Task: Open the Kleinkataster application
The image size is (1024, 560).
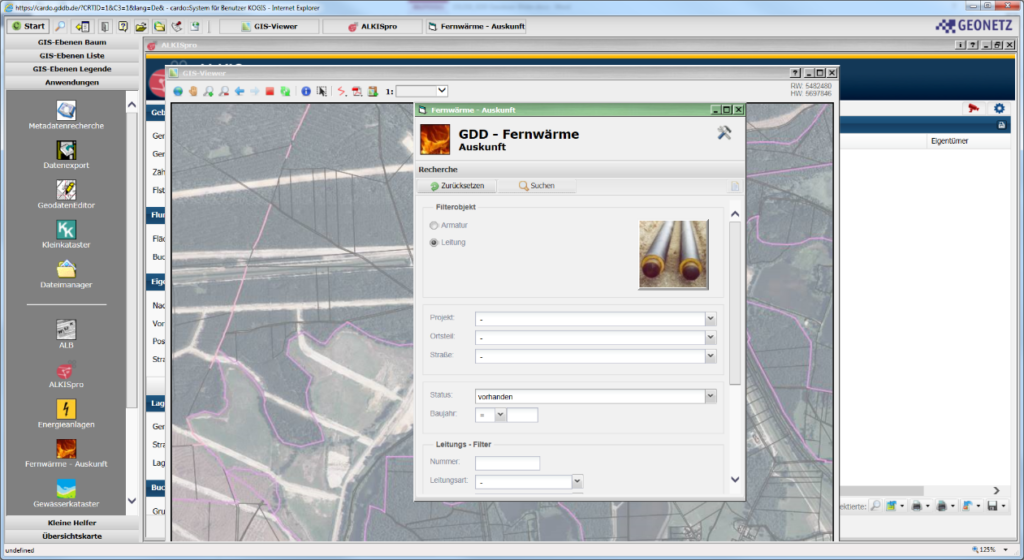Action: point(66,230)
